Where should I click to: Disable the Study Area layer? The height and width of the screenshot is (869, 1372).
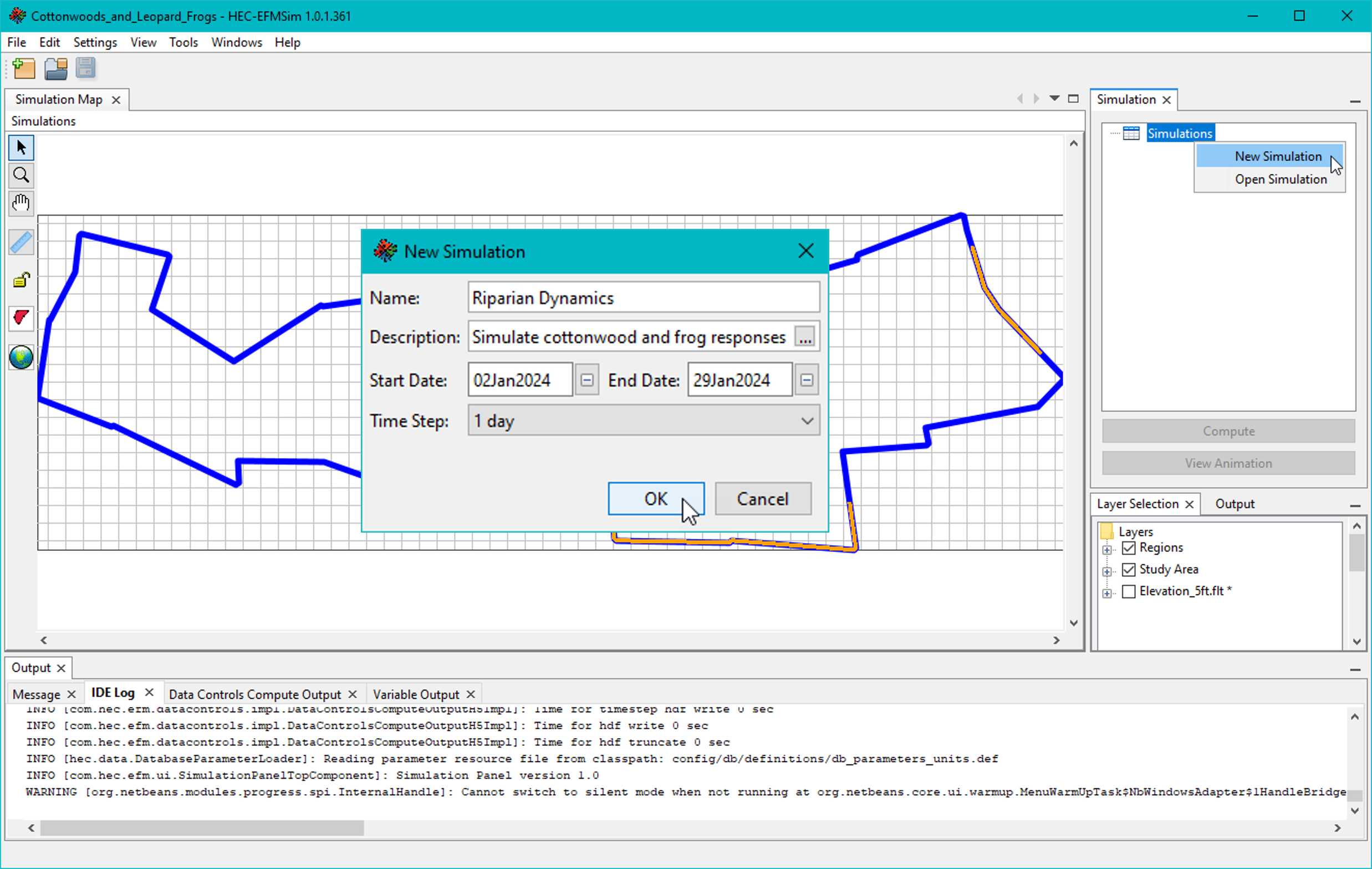pyautogui.click(x=1129, y=570)
